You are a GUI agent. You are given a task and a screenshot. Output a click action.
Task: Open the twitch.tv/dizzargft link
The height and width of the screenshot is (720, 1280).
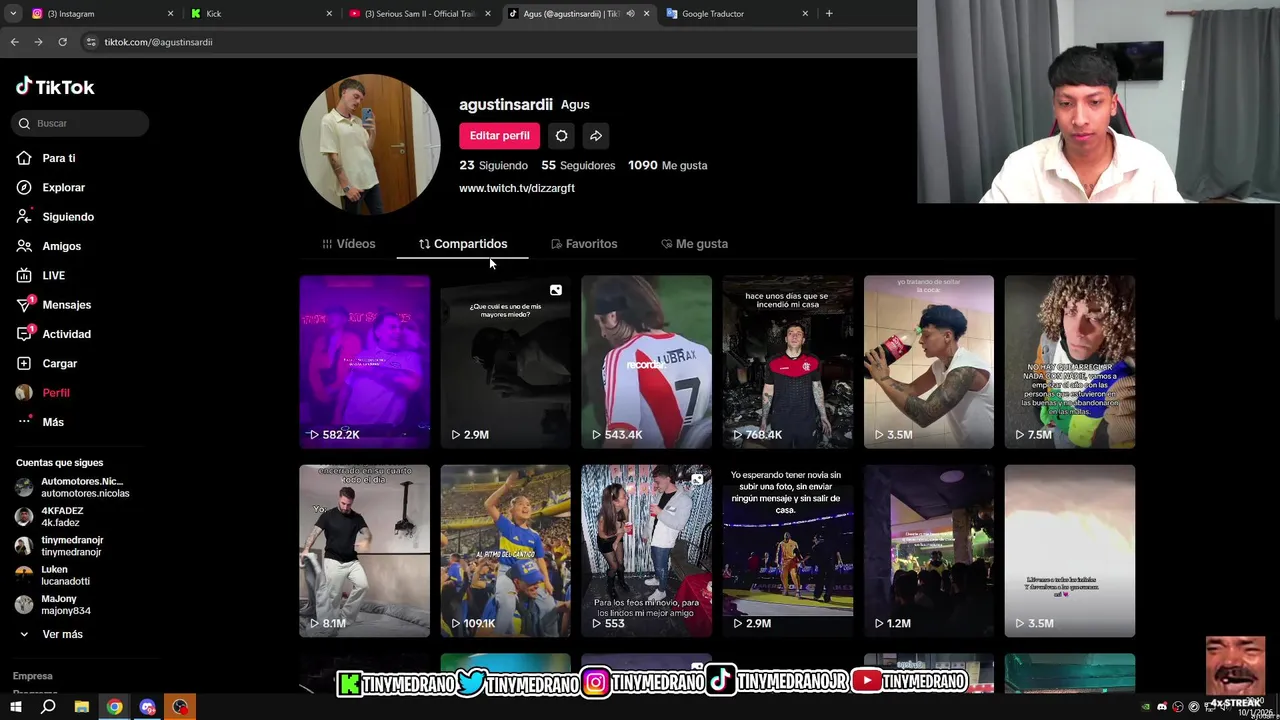tap(517, 188)
